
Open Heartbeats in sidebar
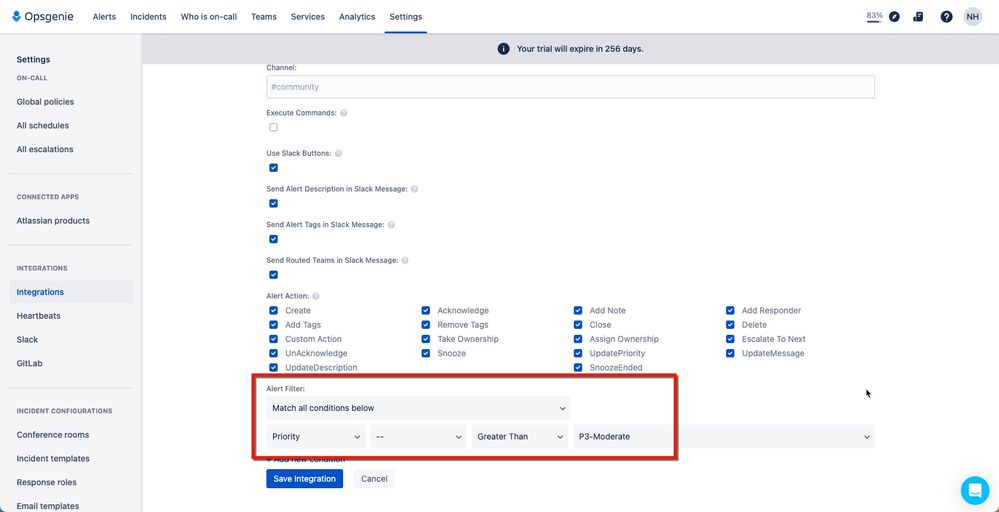click(38, 316)
